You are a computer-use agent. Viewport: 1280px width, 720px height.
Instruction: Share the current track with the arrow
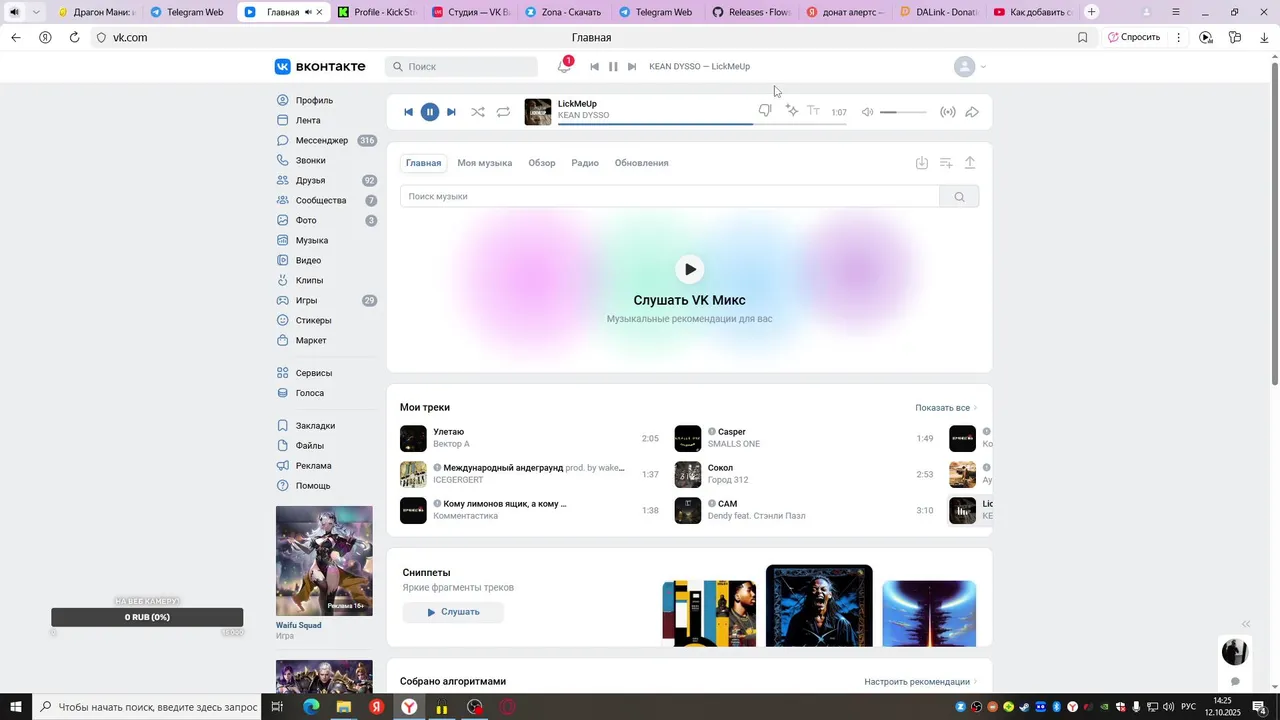point(972,112)
